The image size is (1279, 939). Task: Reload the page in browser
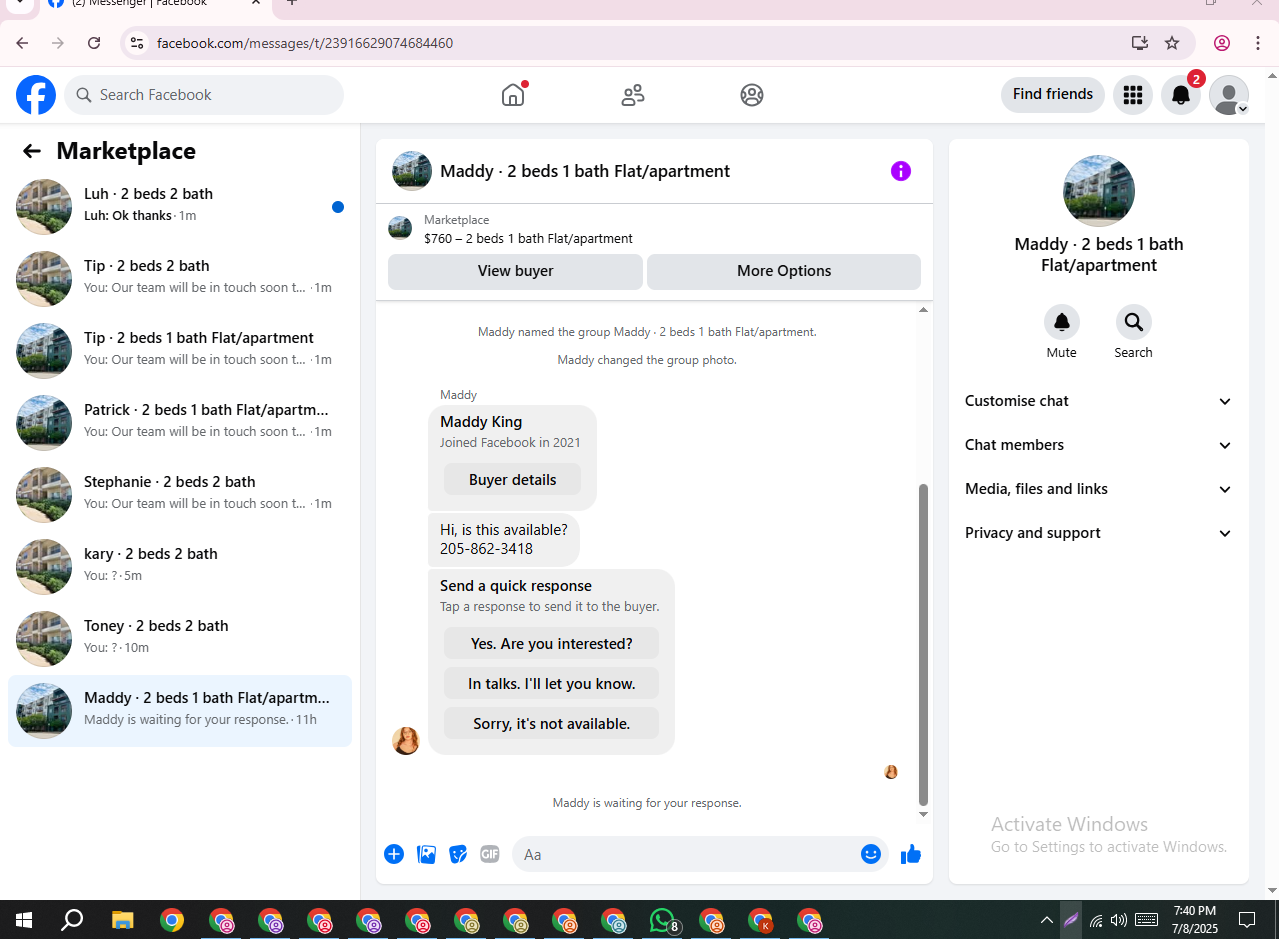point(94,43)
